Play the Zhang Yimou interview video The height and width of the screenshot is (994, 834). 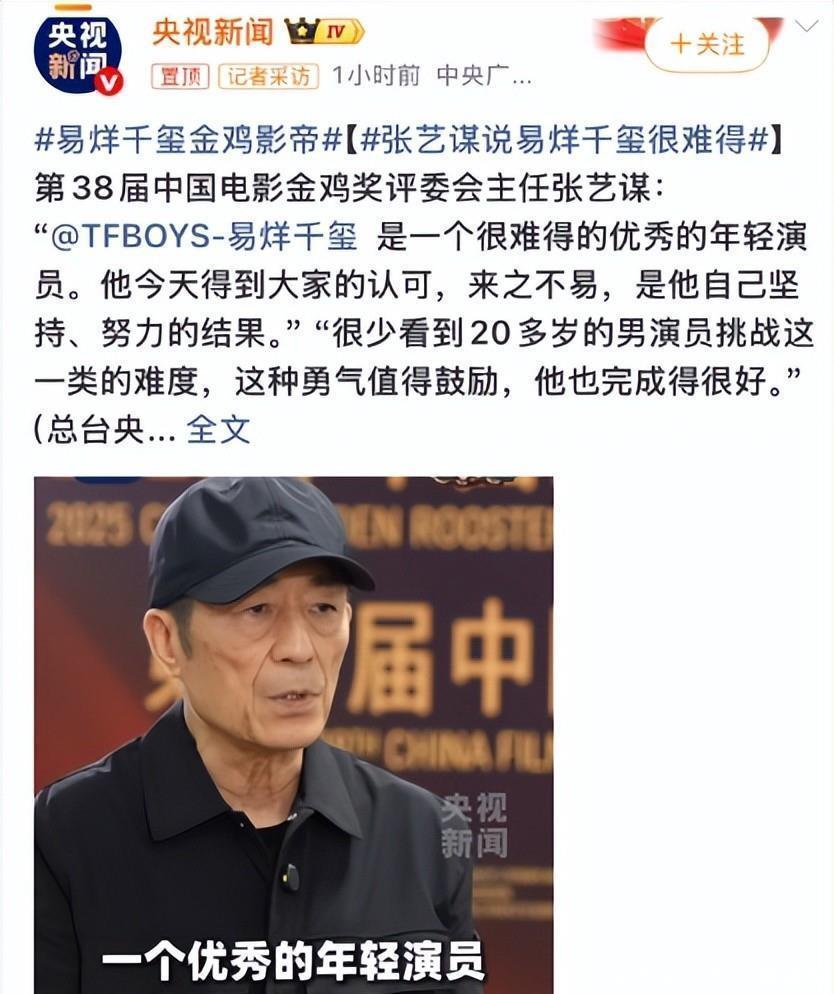[293, 735]
